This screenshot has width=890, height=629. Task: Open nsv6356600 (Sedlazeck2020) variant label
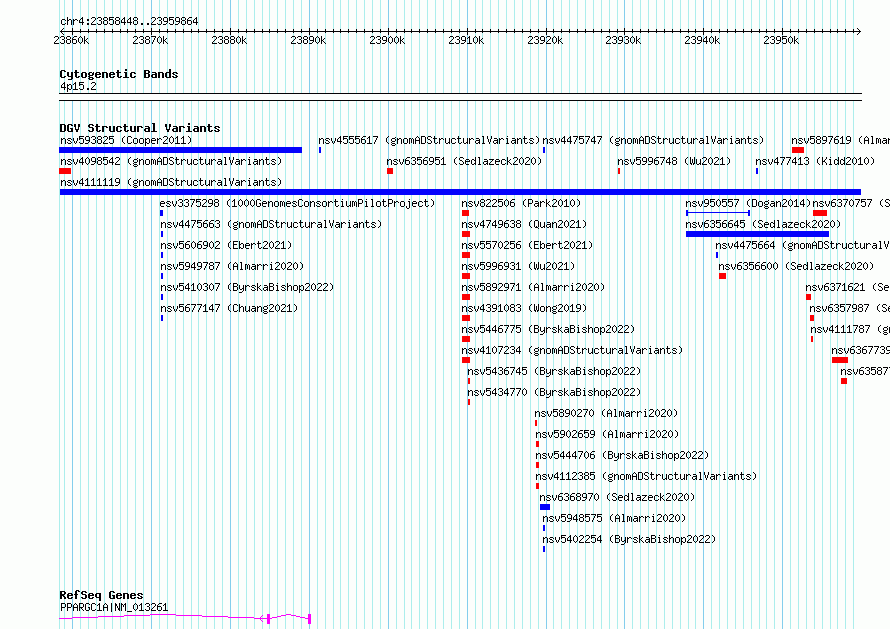coord(796,266)
